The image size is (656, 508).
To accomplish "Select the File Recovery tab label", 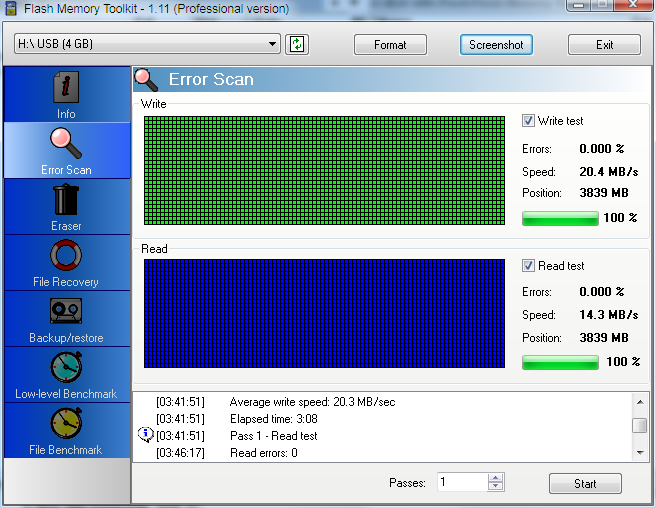I will (66, 282).
